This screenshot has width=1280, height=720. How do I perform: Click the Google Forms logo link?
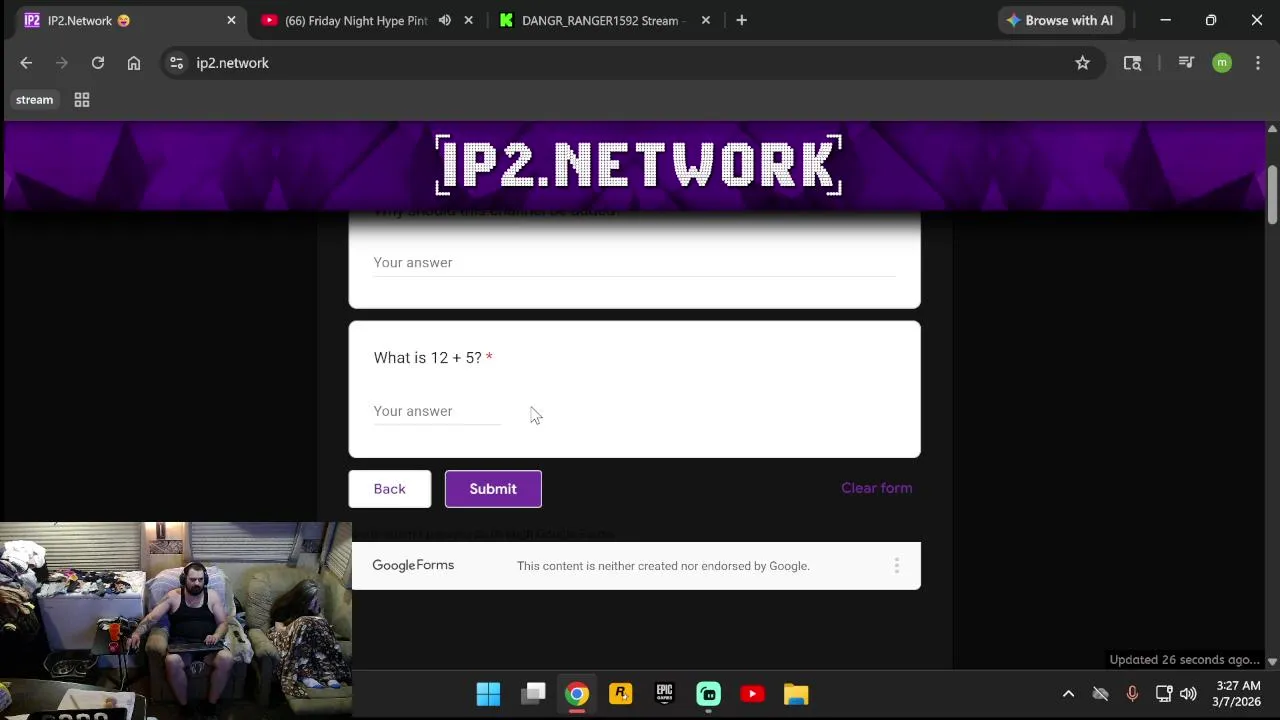(413, 565)
